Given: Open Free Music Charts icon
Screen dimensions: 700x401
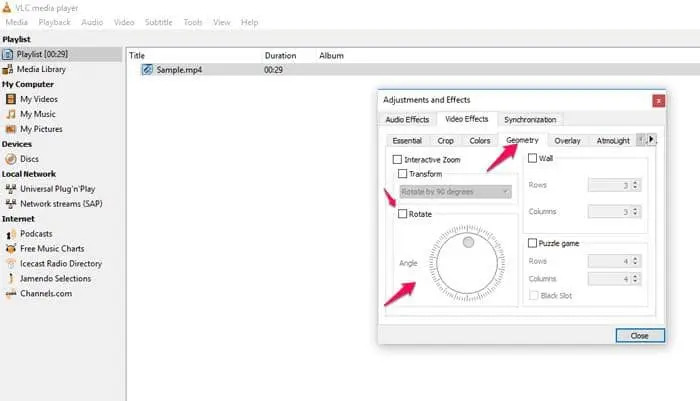Looking at the screenshot, I should coord(10,248).
